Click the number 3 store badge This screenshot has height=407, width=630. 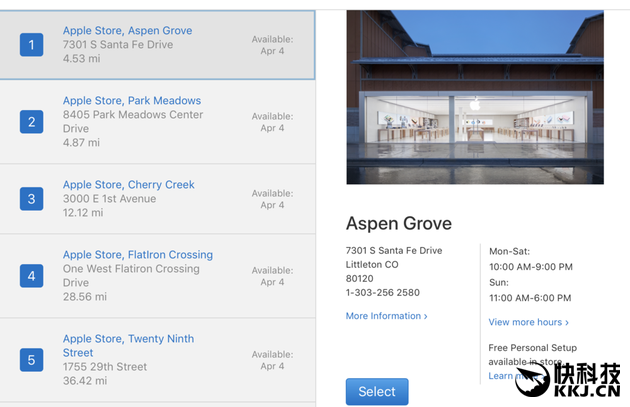(x=31, y=199)
